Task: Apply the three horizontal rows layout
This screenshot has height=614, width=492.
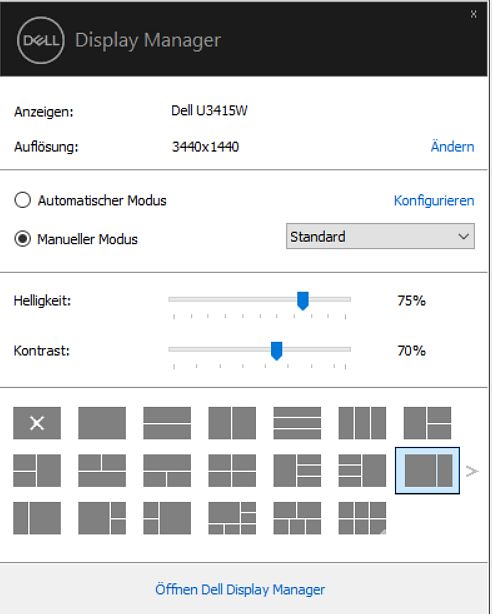Action: coord(297,423)
